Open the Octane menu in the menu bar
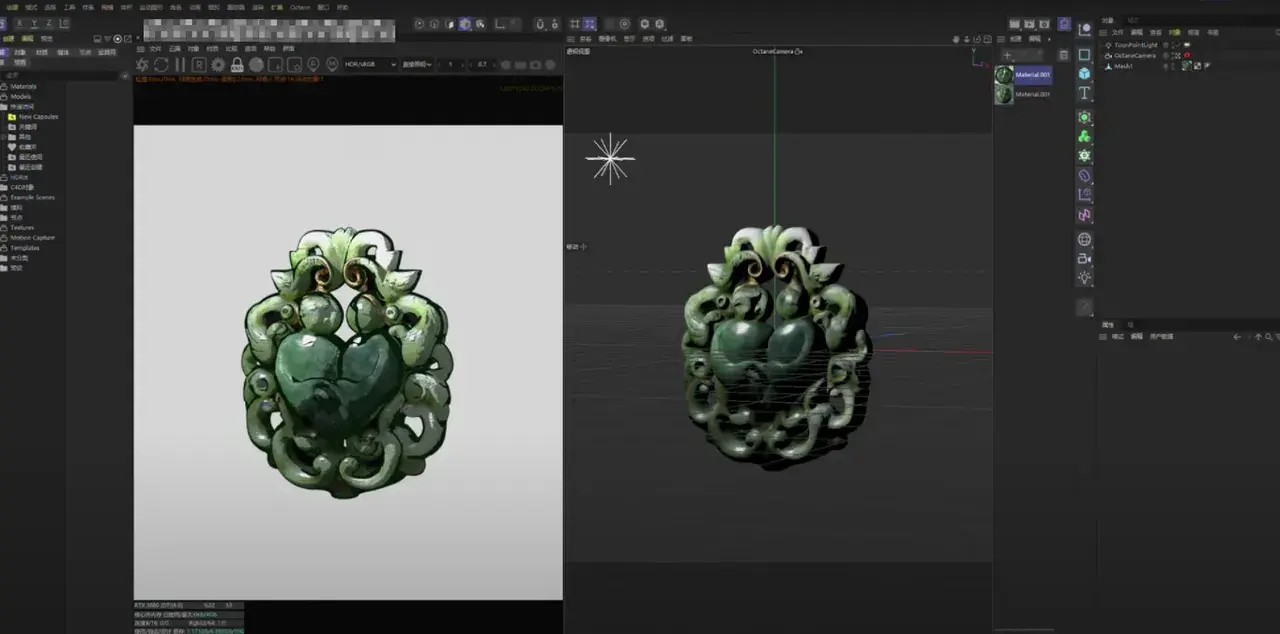The height and width of the screenshot is (634, 1280). click(300, 6)
